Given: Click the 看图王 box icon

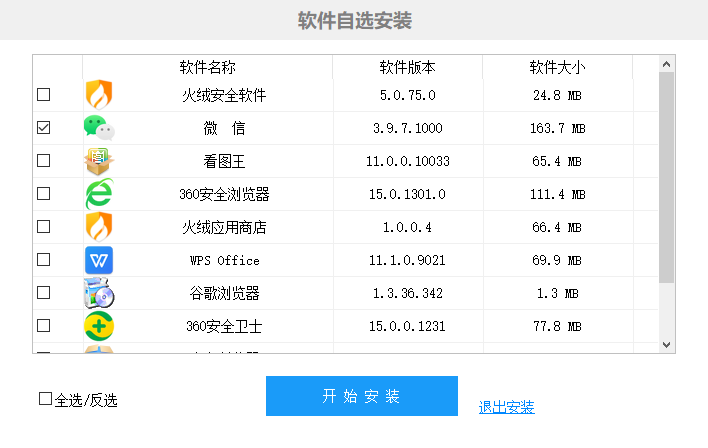Looking at the screenshot, I should pyautogui.click(x=99, y=161).
